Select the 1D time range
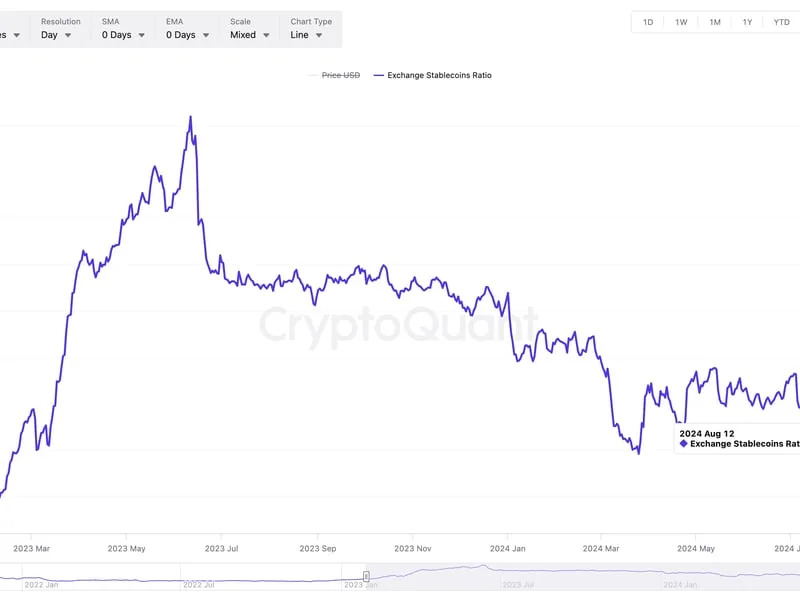Image resolution: width=800 pixels, height=600 pixels. (x=648, y=22)
